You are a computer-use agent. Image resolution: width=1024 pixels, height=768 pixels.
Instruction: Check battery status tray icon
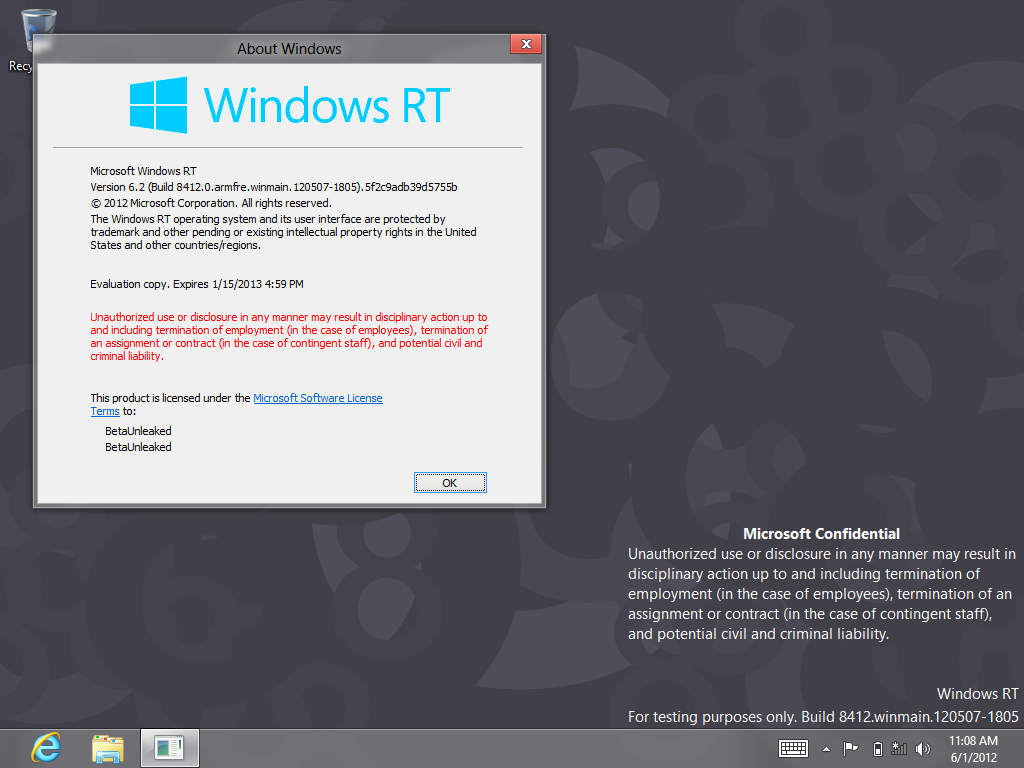[878, 748]
